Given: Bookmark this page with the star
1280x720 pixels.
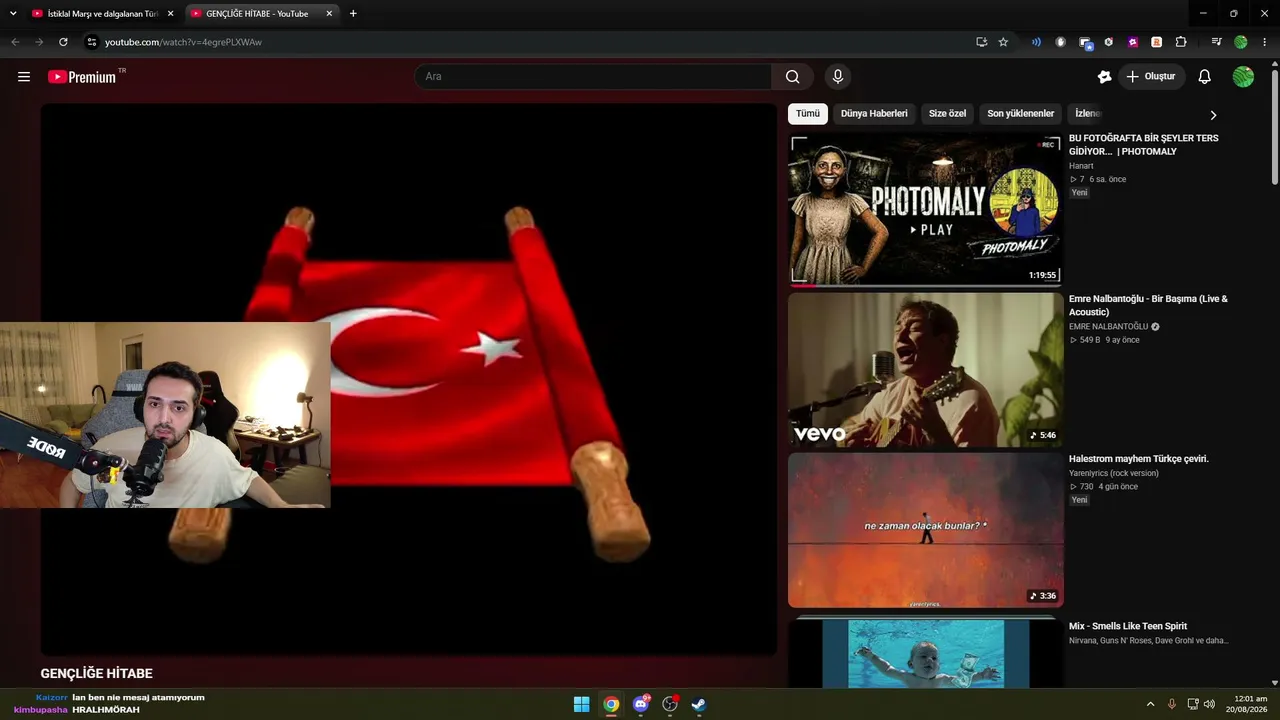Looking at the screenshot, I should coord(1003,42).
